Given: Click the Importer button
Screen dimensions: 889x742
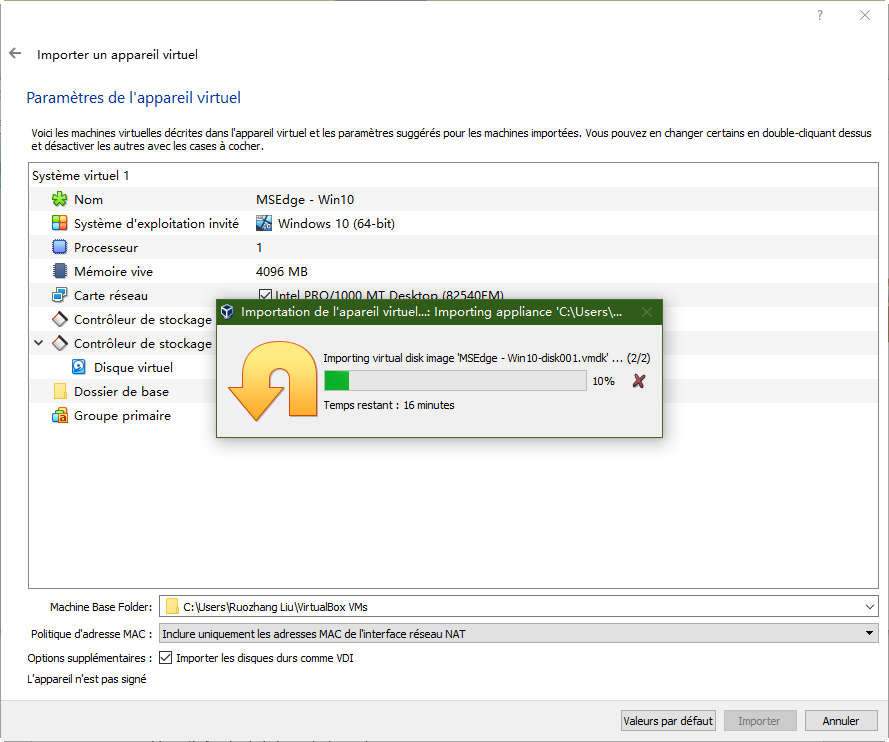Looking at the screenshot, I should pos(759,720).
